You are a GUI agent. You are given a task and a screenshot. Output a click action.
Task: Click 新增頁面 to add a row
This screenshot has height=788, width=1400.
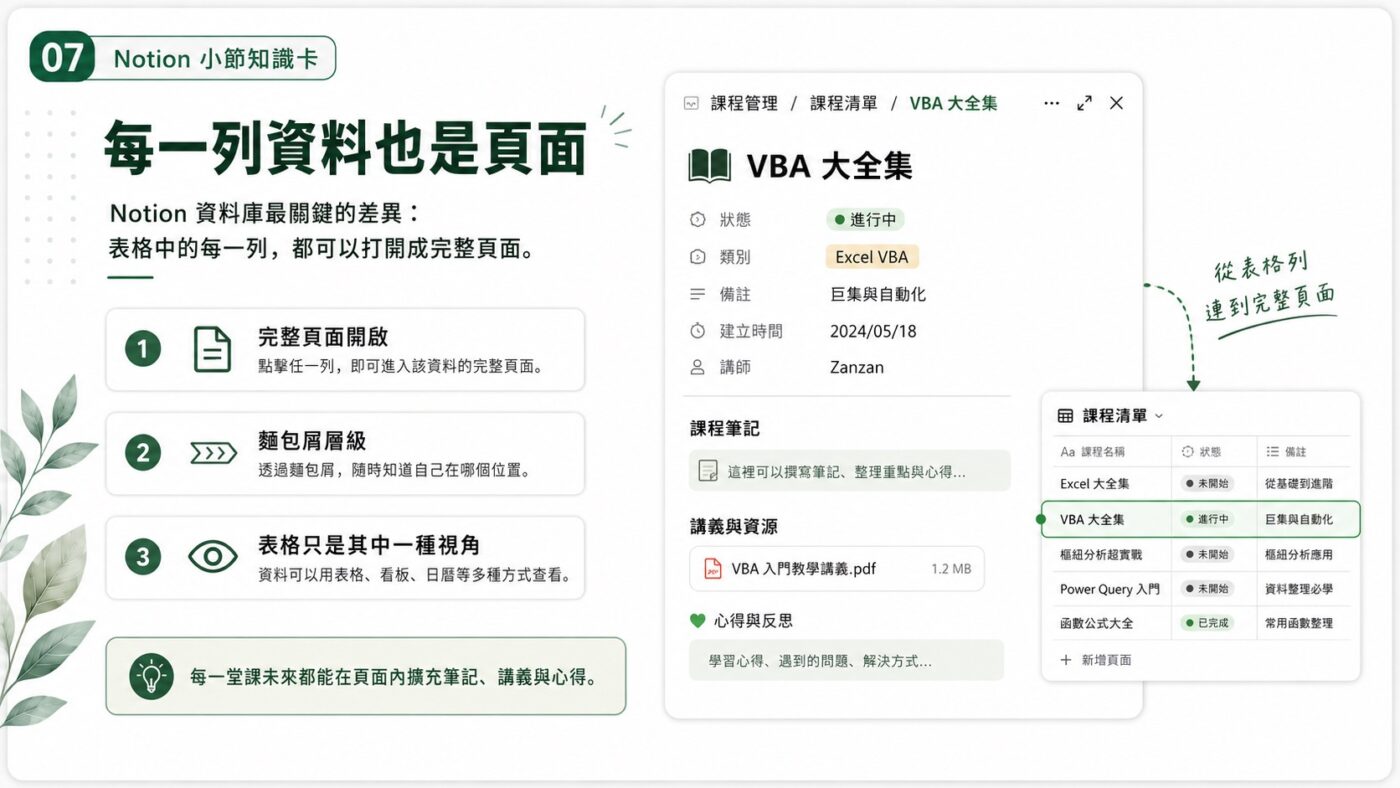click(x=1106, y=660)
